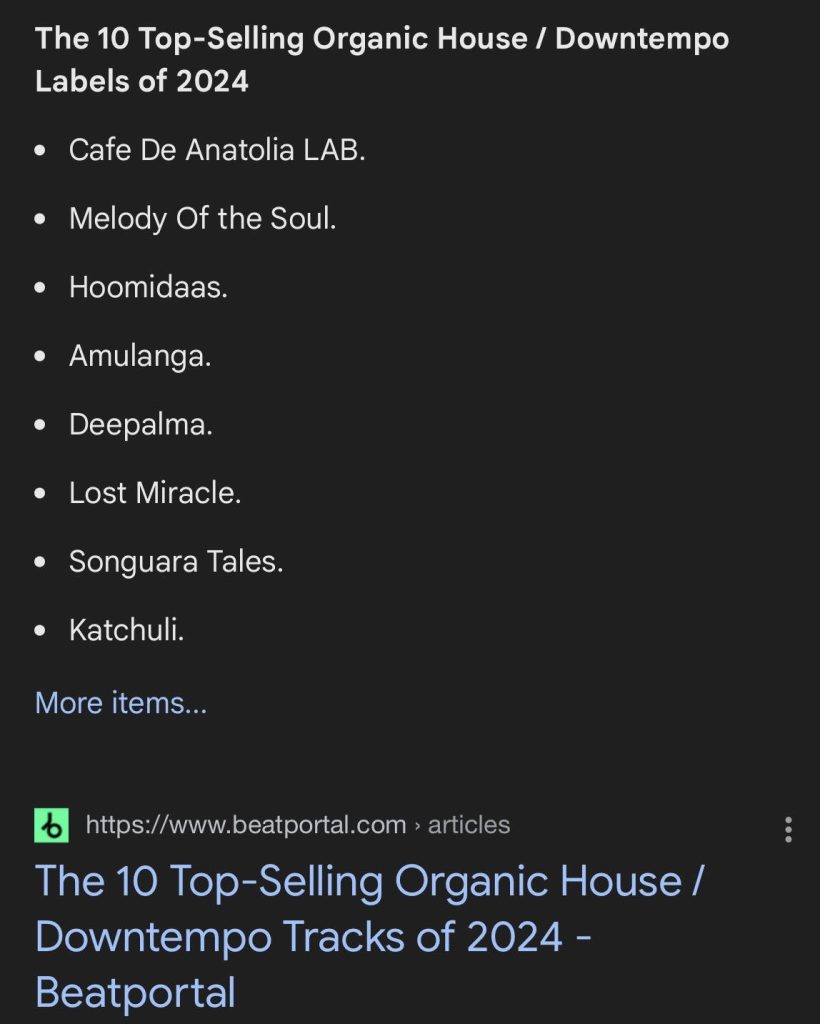Tap the Lost Miracle list item
The height and width of the screenshot is (1024, 820).
(x=155, y=493)
